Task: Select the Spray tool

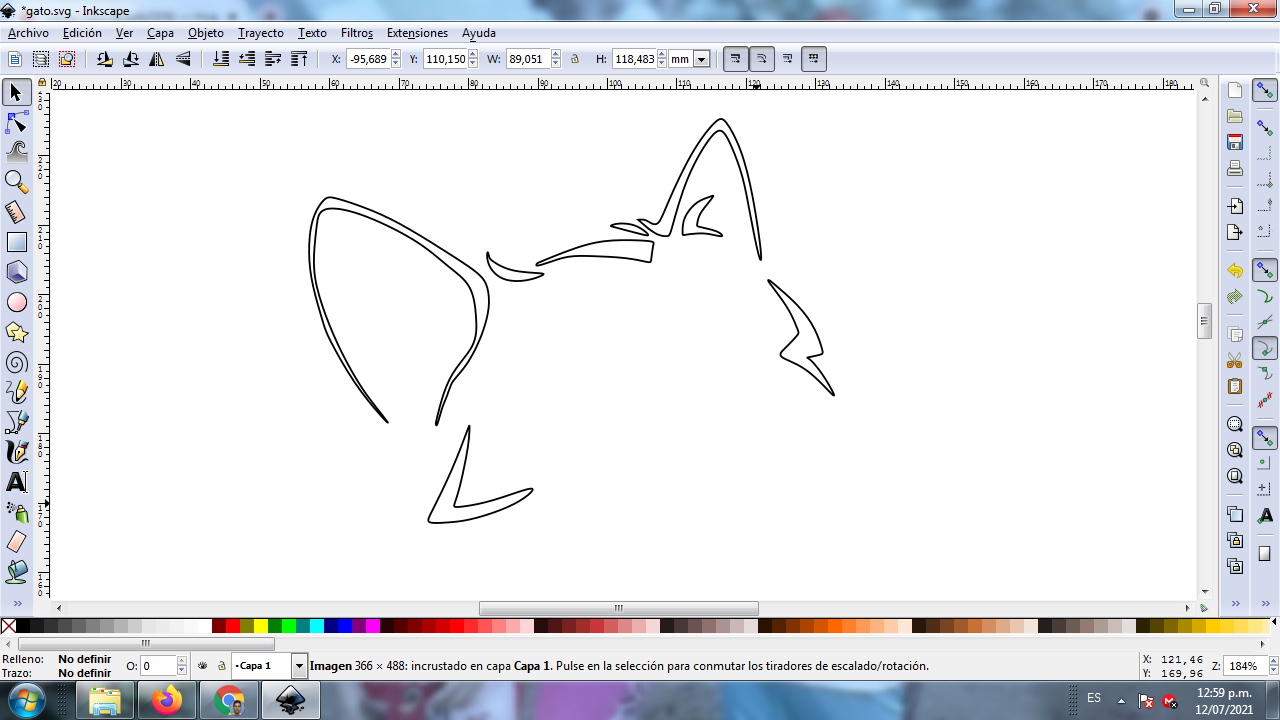Action: point(16,512)
